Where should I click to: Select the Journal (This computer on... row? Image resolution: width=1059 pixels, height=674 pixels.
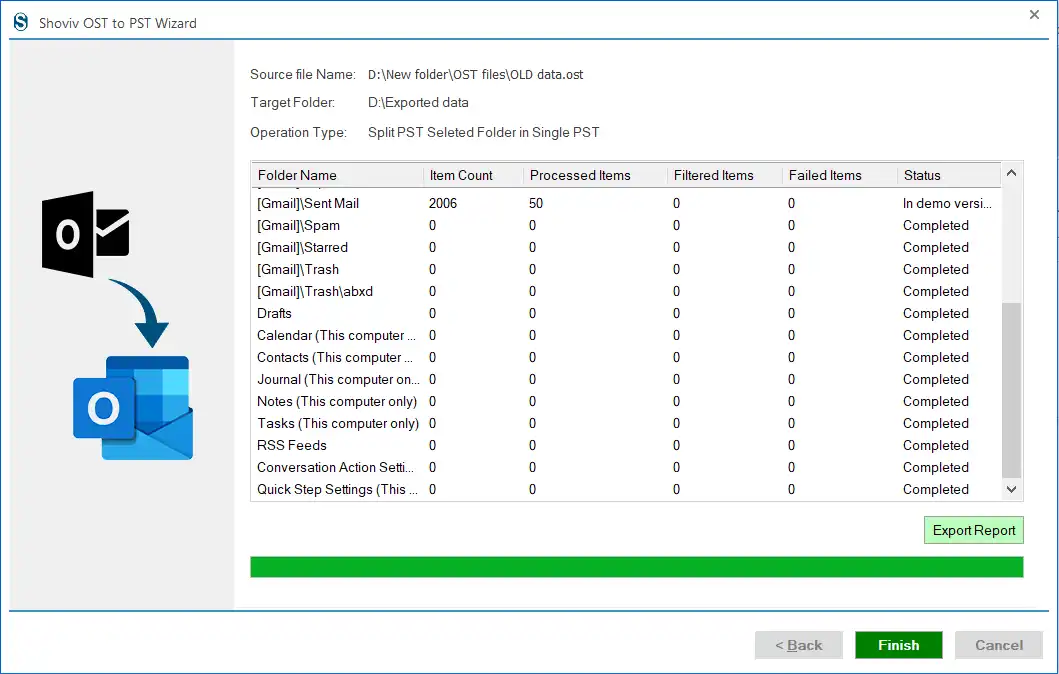click(625, 380)
